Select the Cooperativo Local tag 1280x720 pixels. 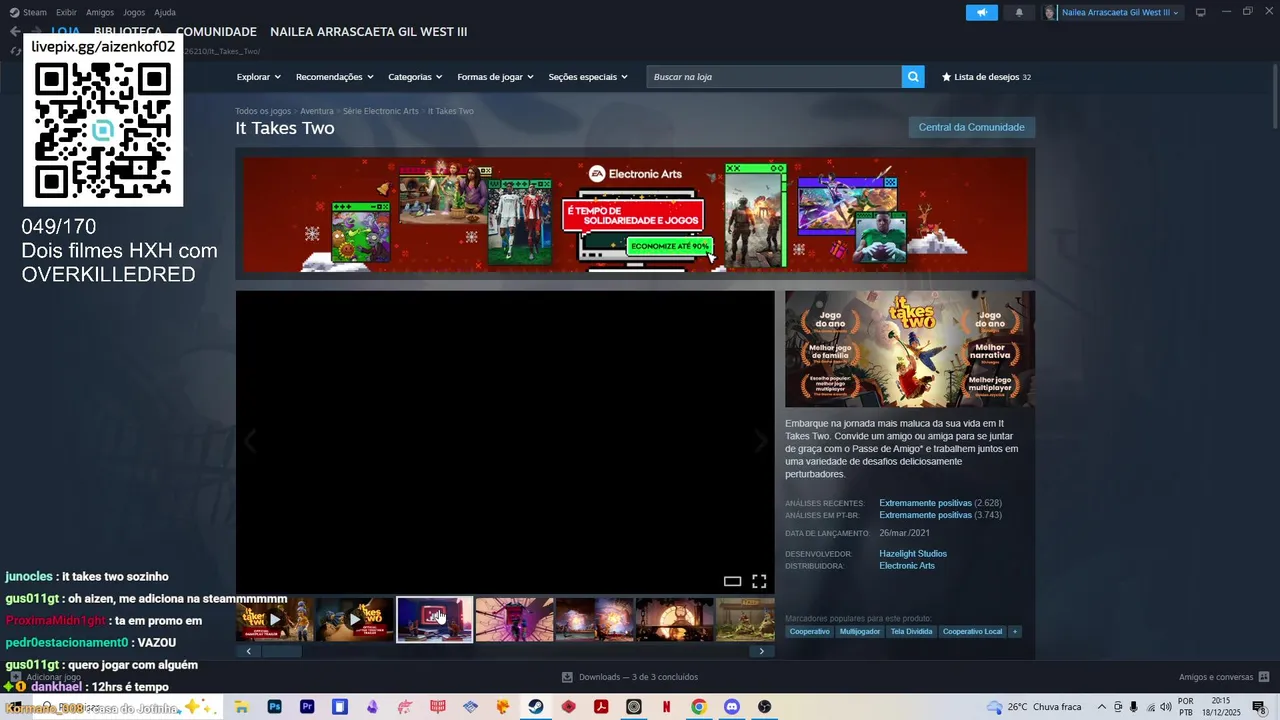(x=972, y=632)
